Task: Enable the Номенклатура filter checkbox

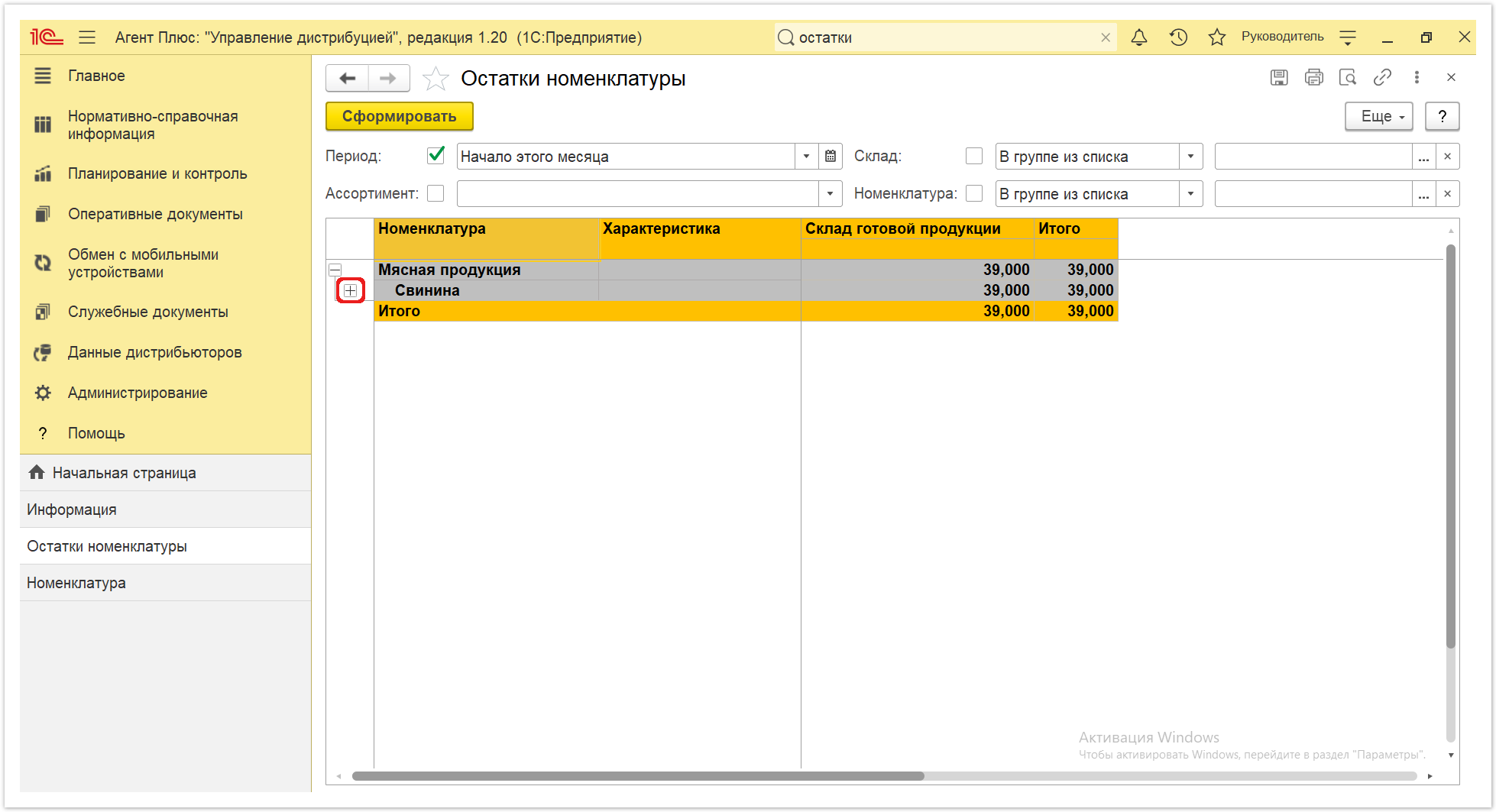Action: point(974,193)
